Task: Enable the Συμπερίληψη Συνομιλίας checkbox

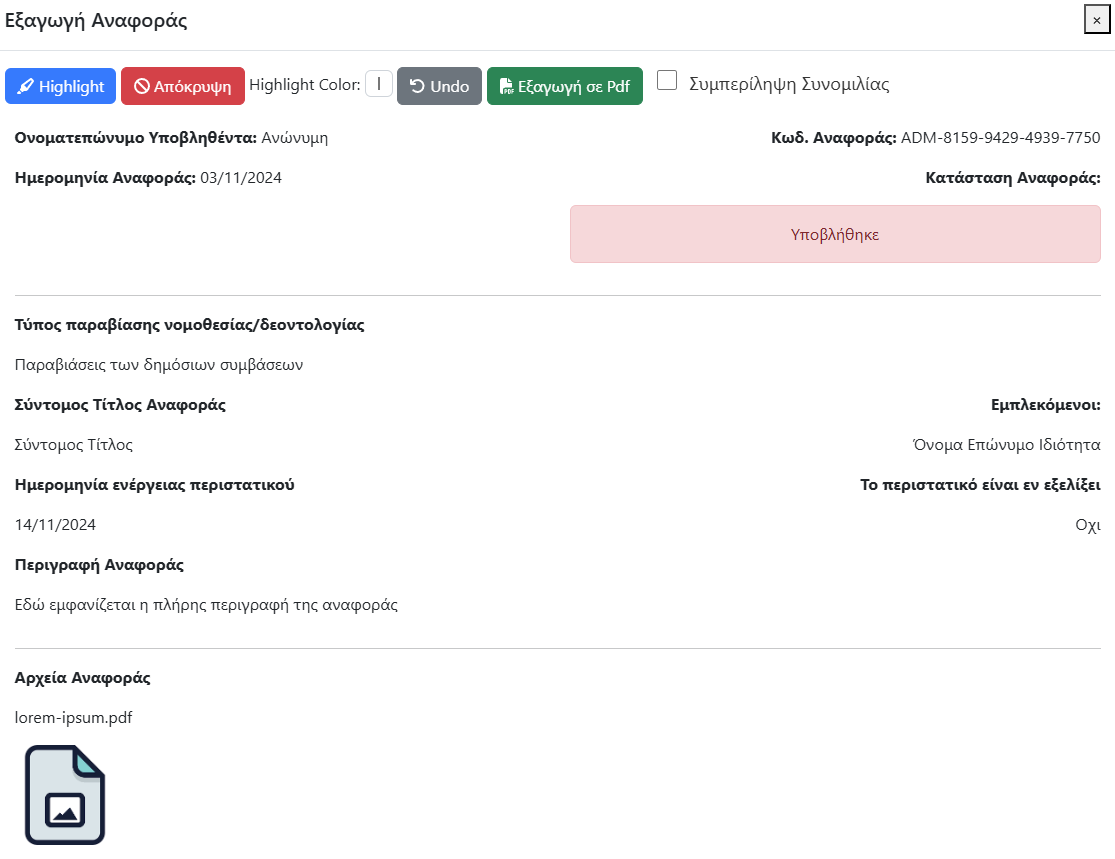Action: (x=667, y=81)
